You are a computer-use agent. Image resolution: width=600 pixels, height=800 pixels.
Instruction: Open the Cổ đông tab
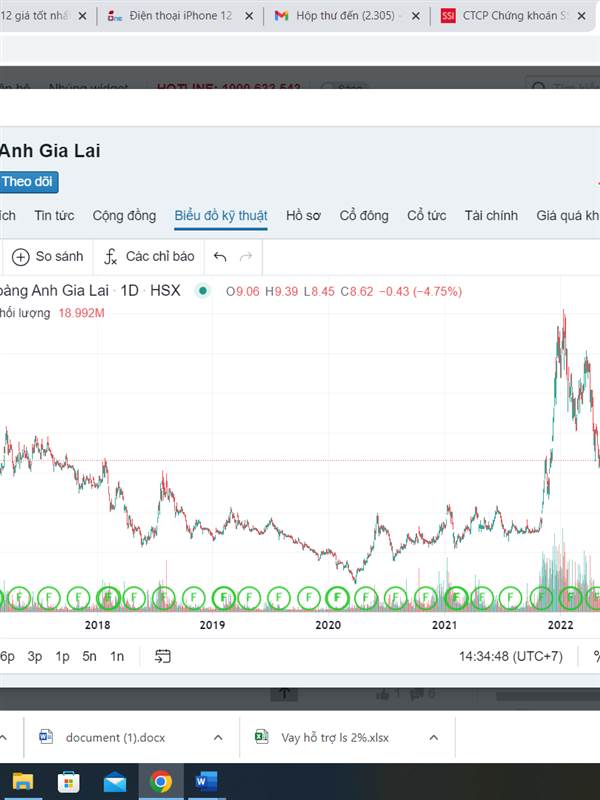coord(364,216)
